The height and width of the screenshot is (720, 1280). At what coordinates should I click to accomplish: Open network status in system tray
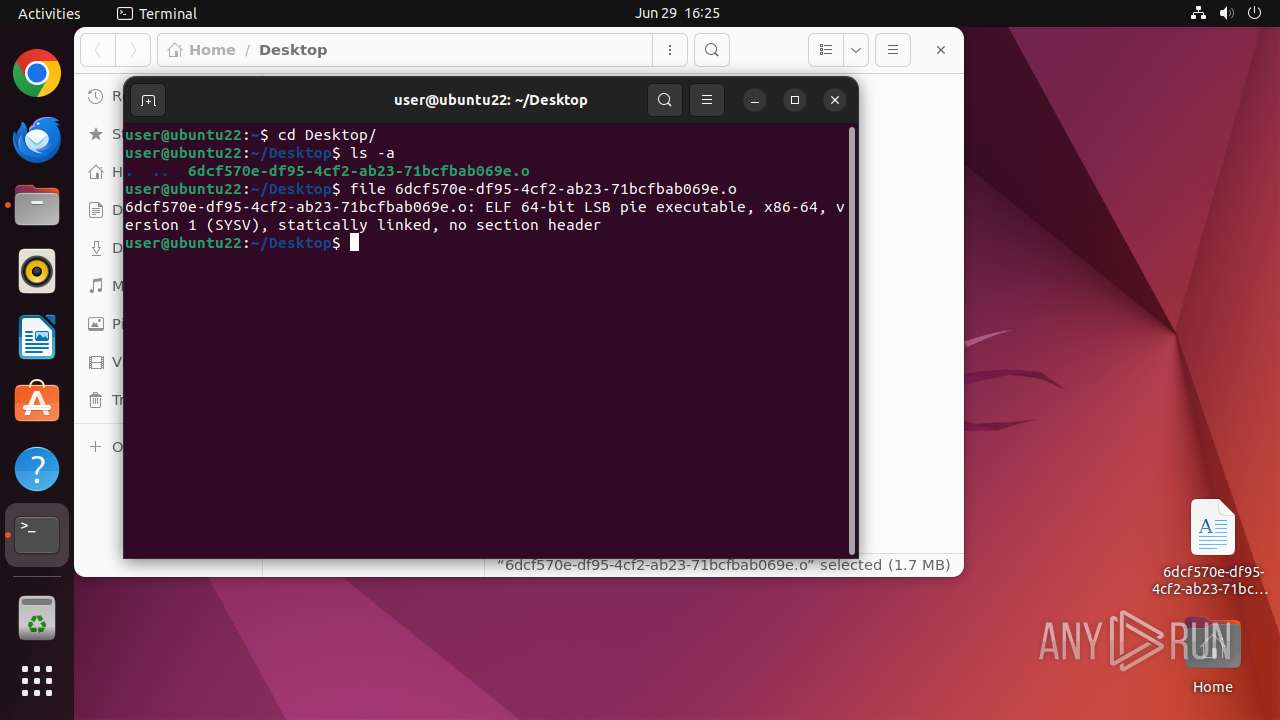click(x=1199, y=13)
